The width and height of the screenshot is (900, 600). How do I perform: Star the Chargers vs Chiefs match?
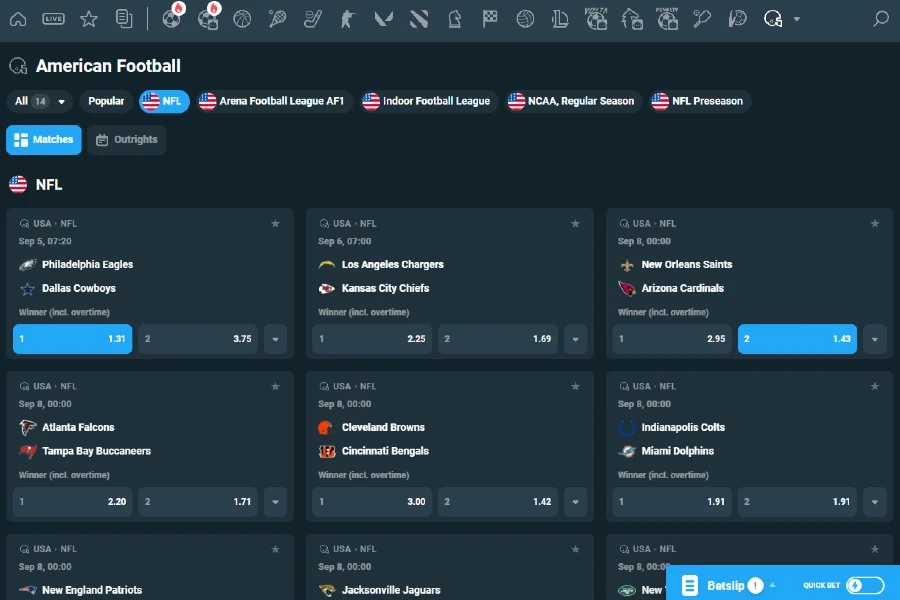click(575, 224)
